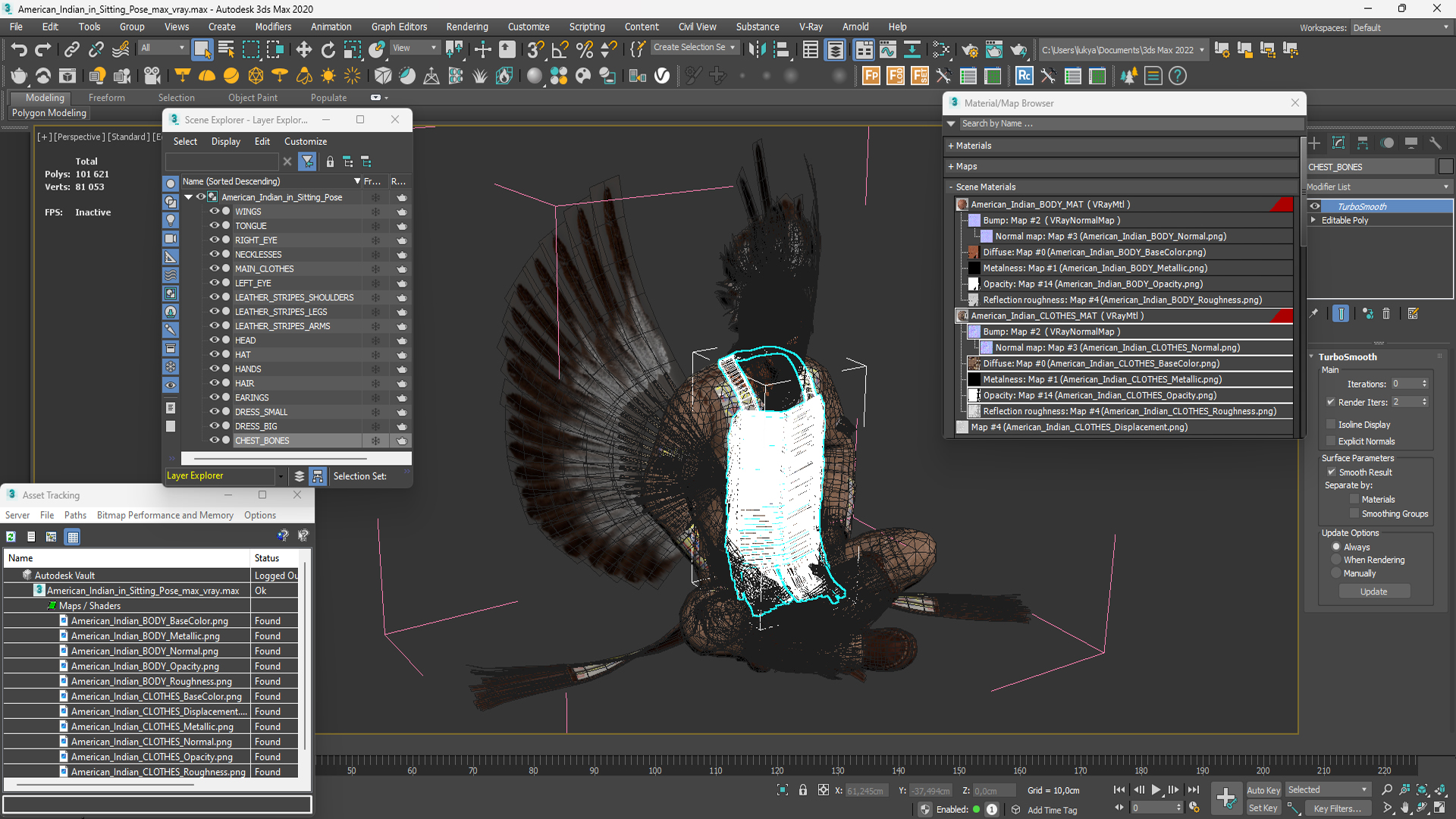Click the Set Keys plus-key button
1456x819 pixels.
pyautogui.click(x=1225, y=798)
